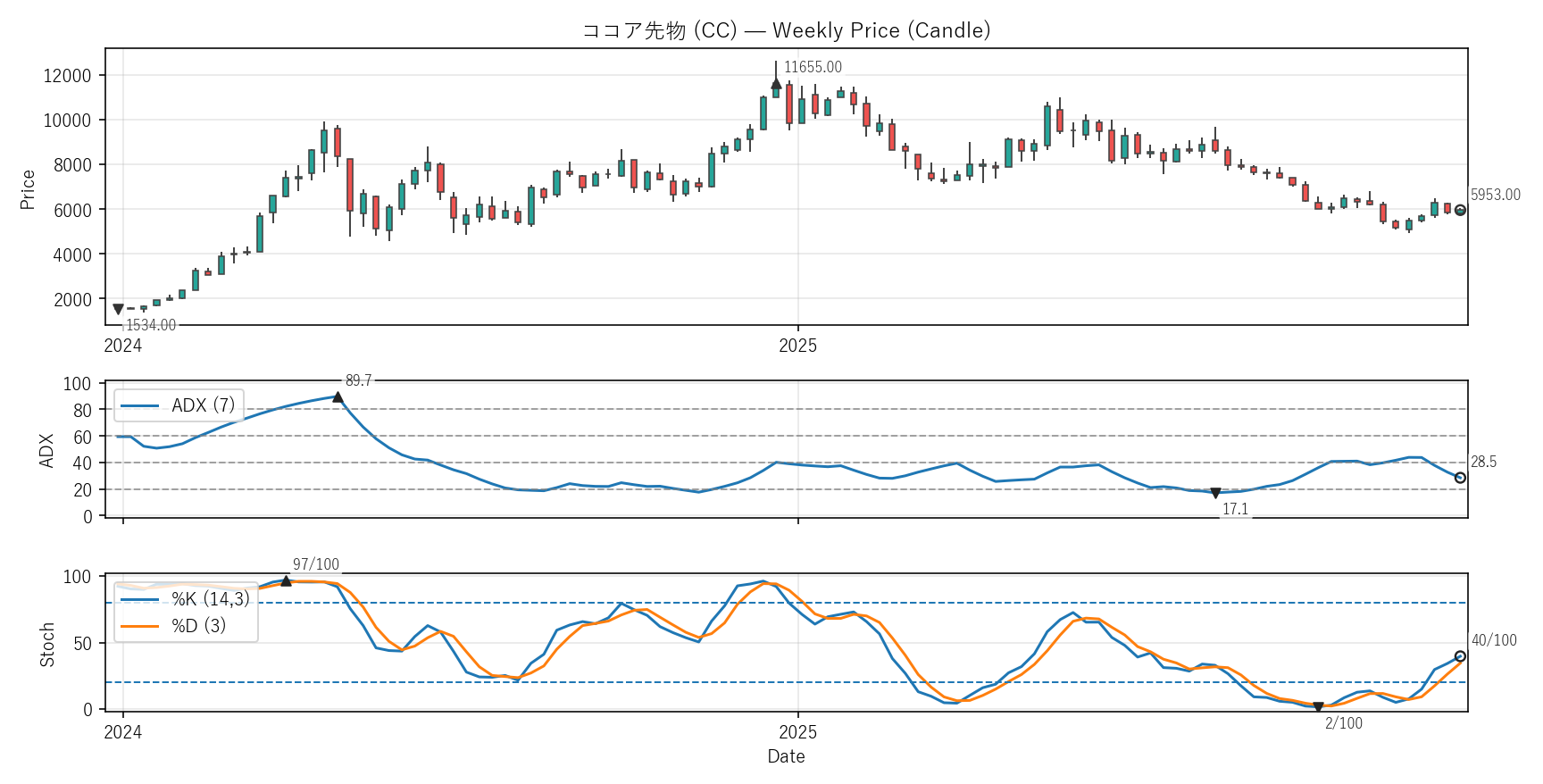Click the ADX latest-value circle marker at 28.5

point(1460,478)
